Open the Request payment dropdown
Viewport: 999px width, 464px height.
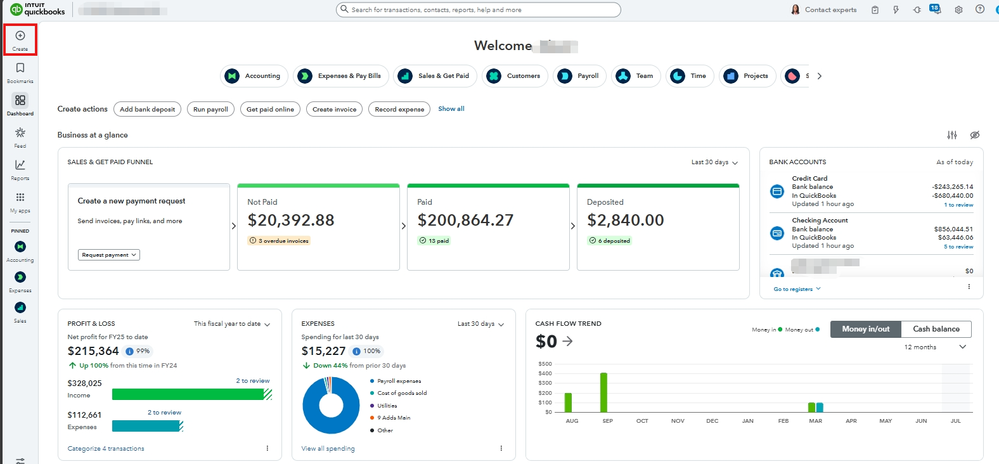[109, 255]
